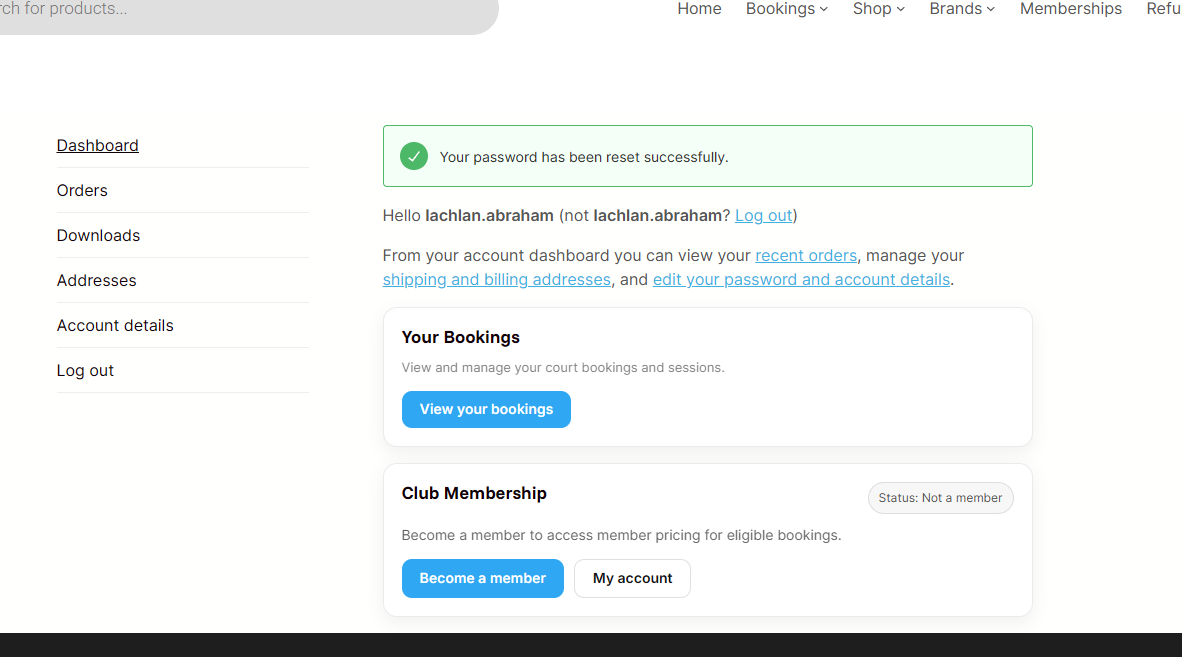Click the inline Log out link

click(x=763, y=215)
